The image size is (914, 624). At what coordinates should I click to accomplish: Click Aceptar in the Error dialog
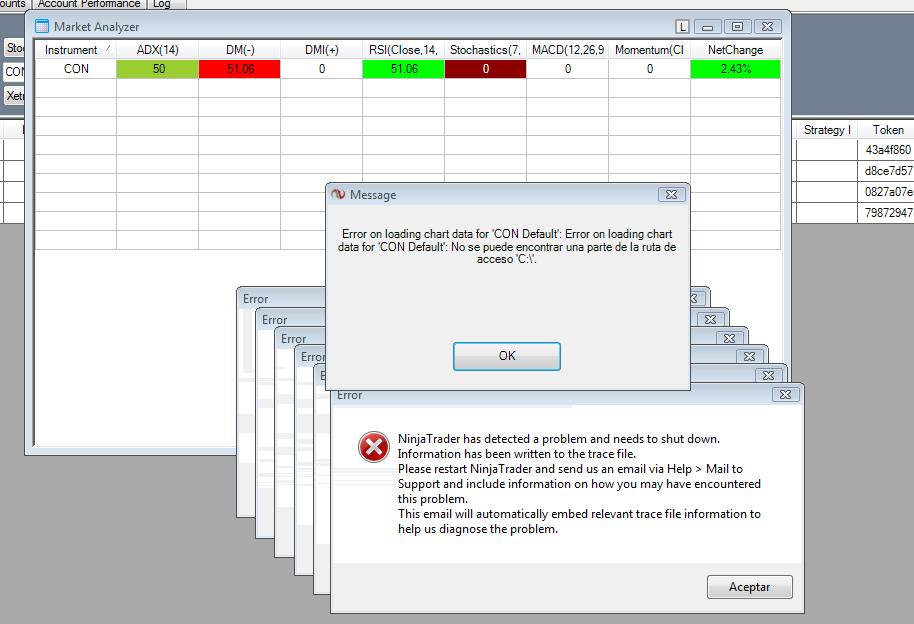pyautogui.click(x=749, y=587)
